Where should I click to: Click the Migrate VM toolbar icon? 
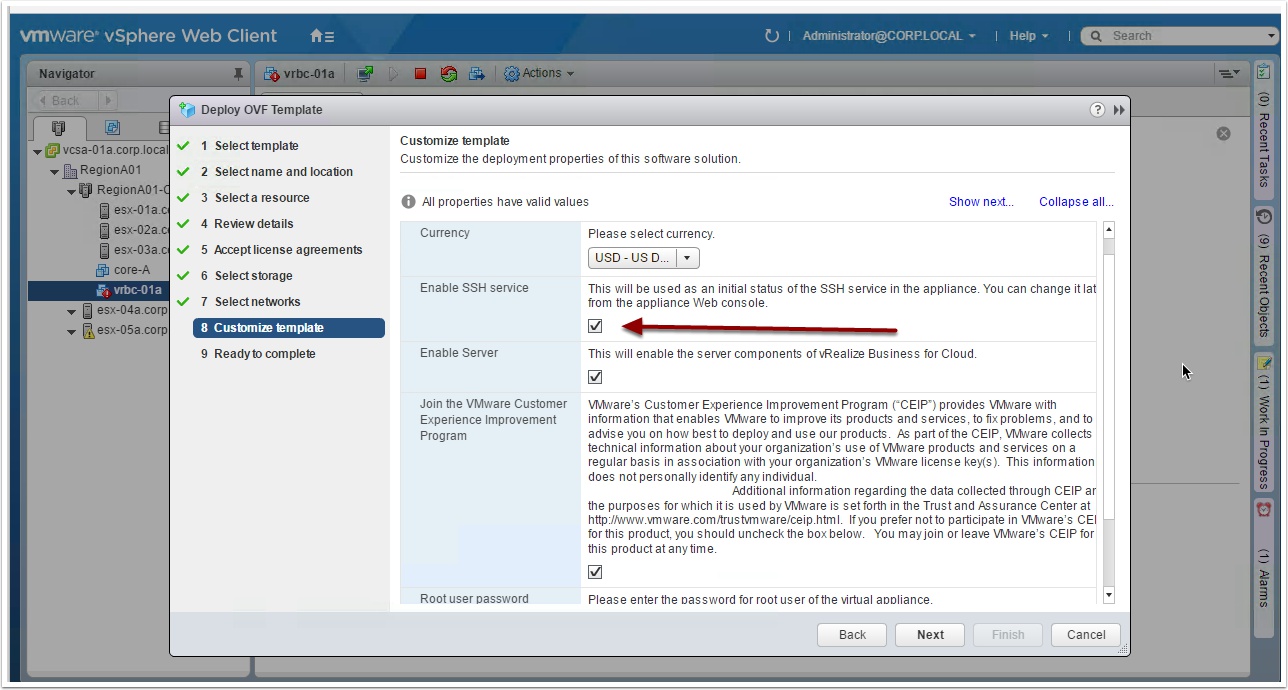477,73
